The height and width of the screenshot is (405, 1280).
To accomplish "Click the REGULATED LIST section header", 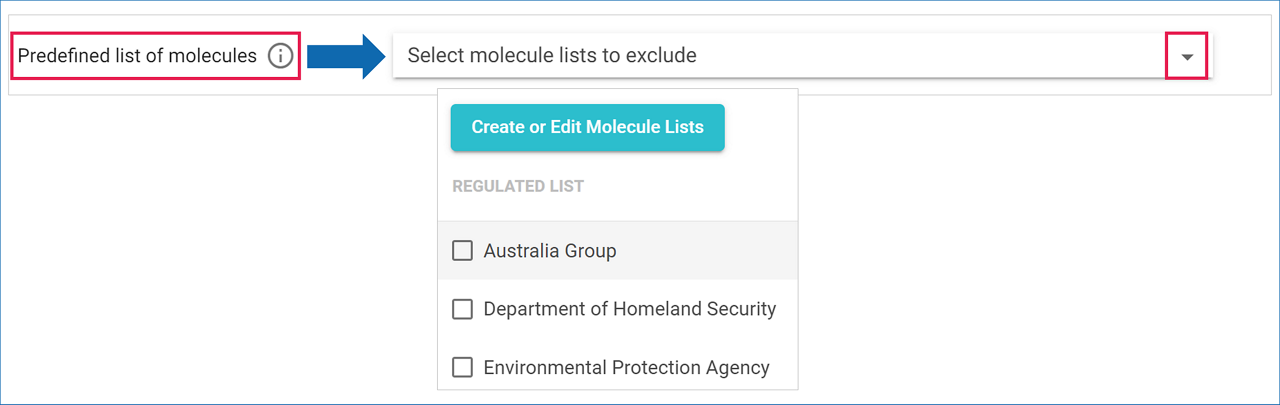I will coord(518,186).
